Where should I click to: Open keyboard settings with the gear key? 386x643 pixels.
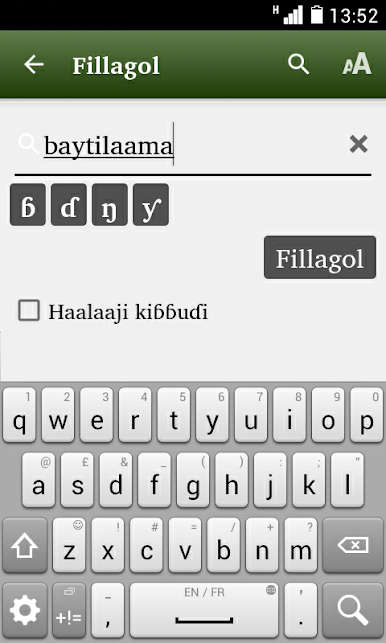(x=25, y=610)
